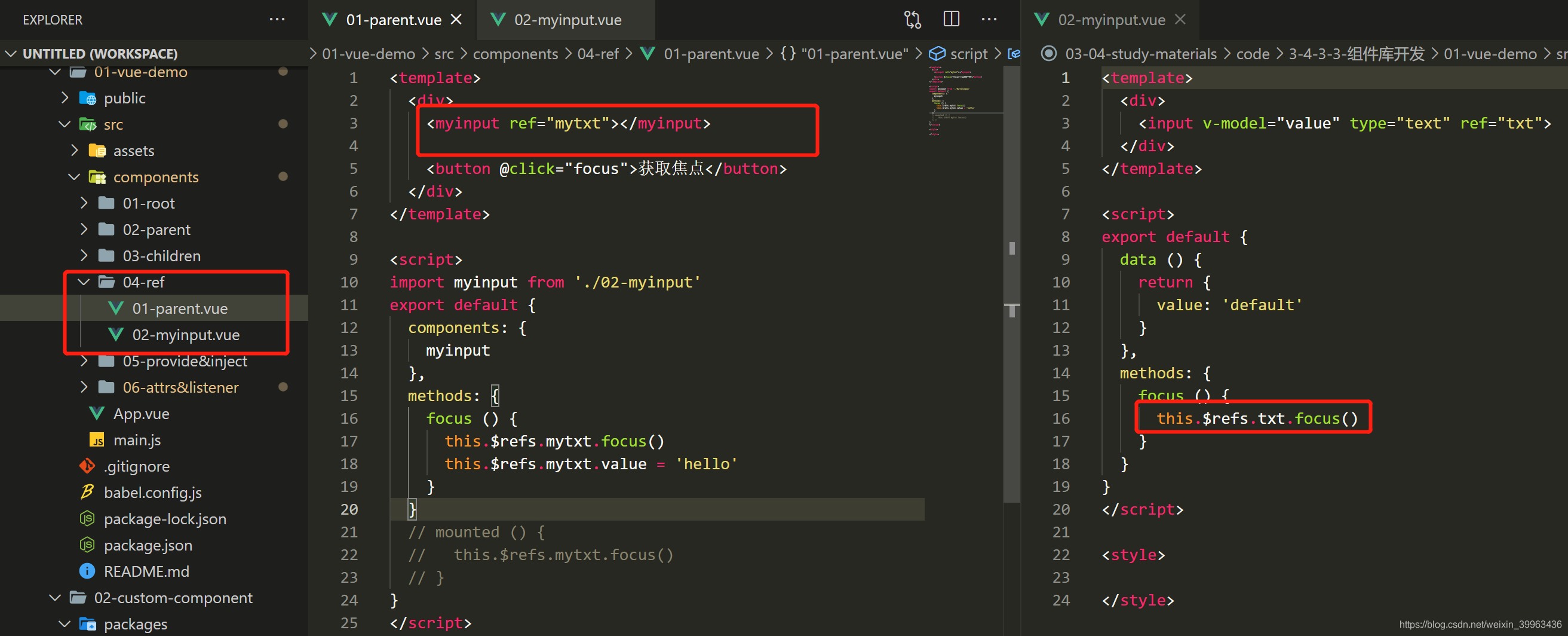
Task: Close the 01-parent.vue tab
Action: point(456,20)
